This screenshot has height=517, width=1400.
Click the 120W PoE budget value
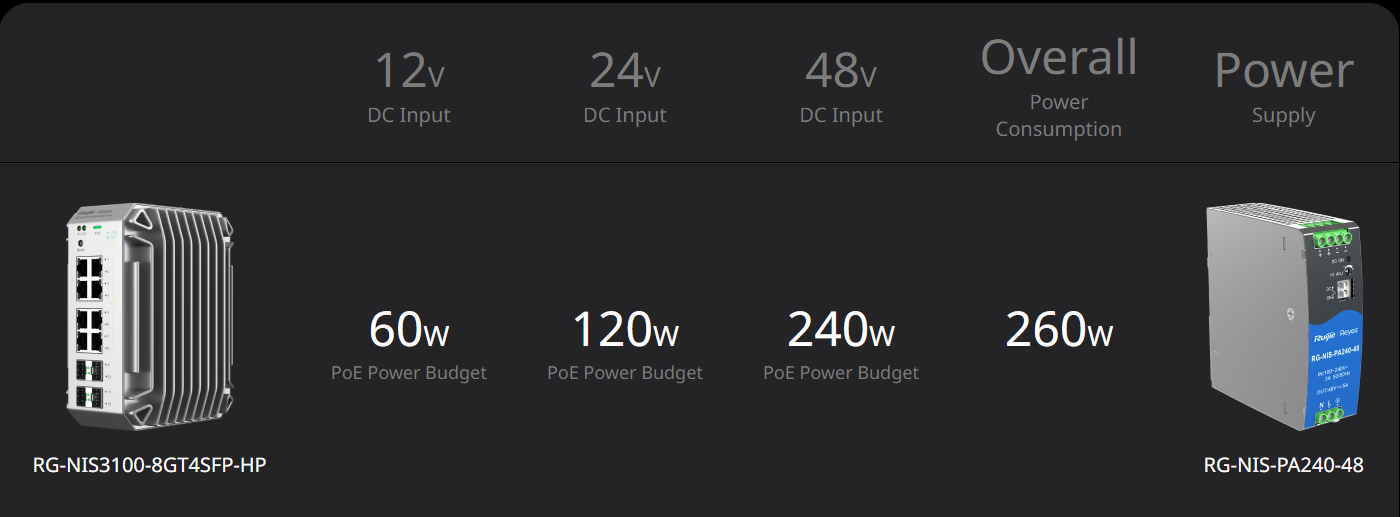[x=625, y=329]
